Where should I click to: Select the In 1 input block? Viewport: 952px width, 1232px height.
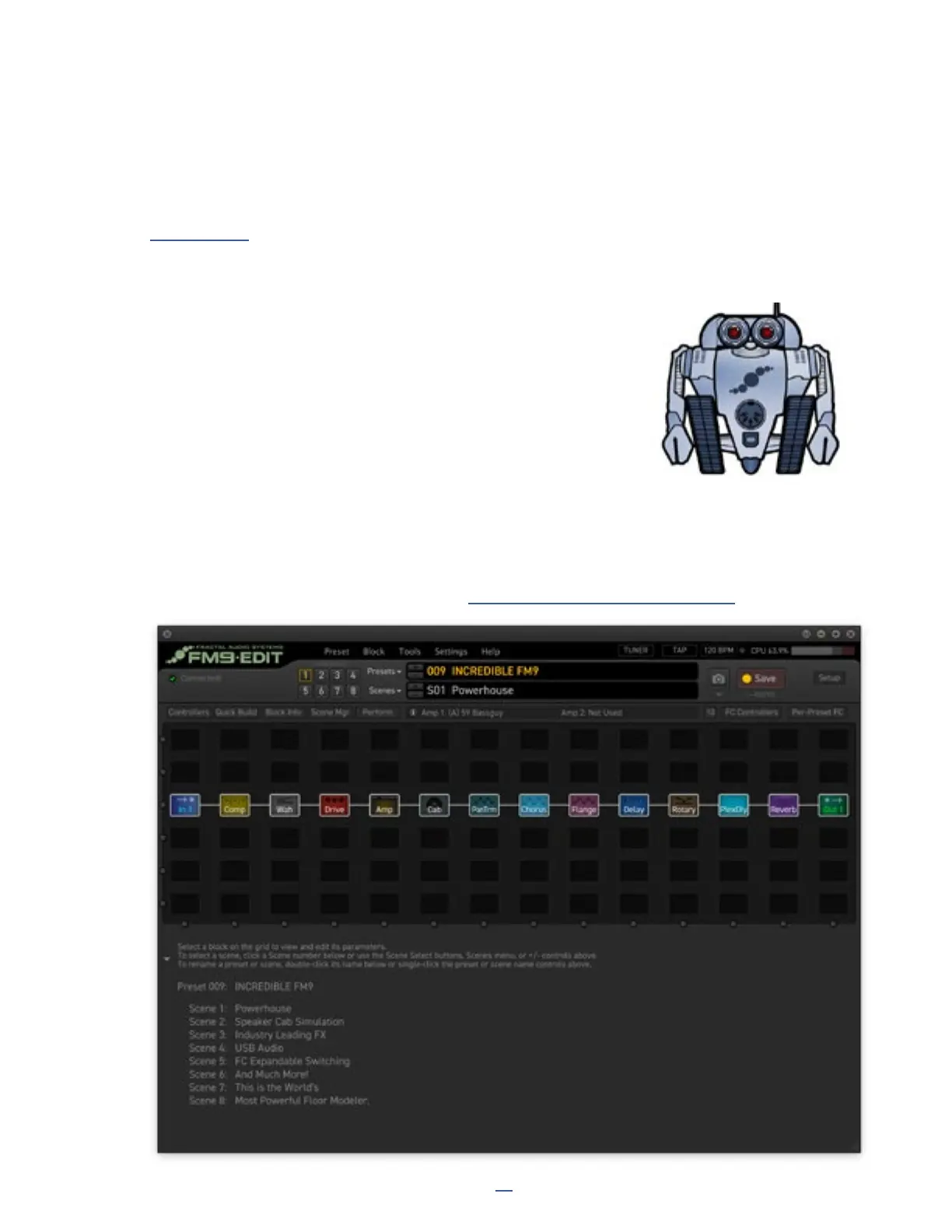tap(185, 805)
